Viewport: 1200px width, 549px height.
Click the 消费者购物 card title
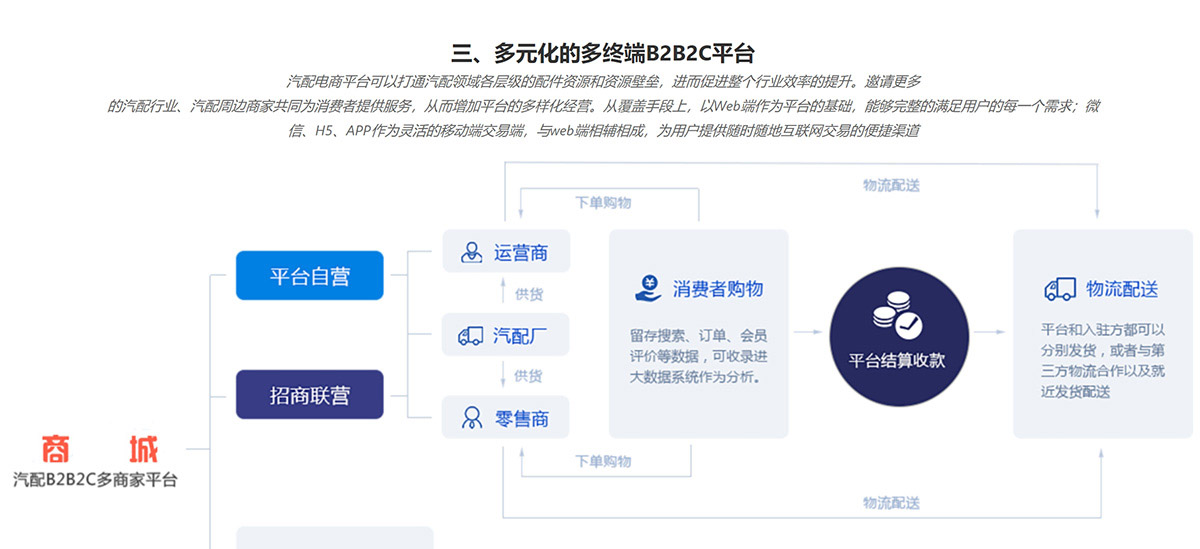717,289
